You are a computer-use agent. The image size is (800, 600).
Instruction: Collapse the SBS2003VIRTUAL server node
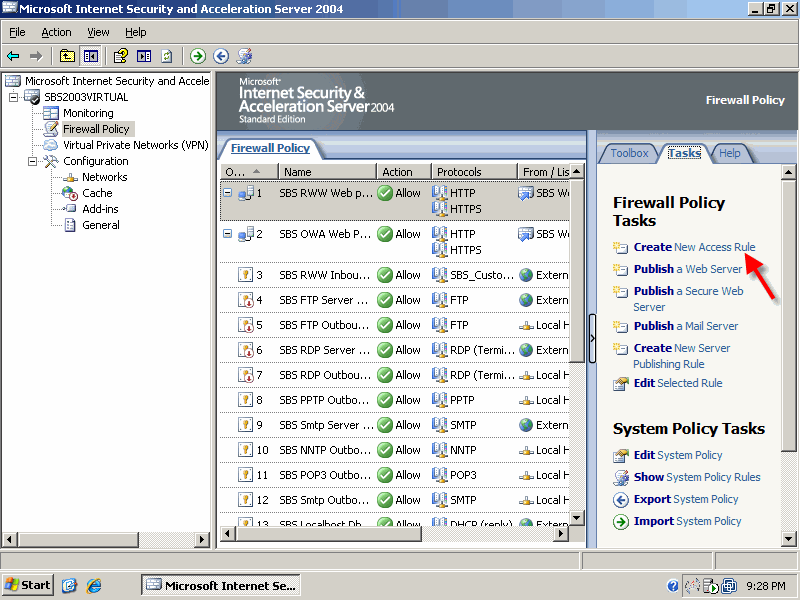point(13,97)
